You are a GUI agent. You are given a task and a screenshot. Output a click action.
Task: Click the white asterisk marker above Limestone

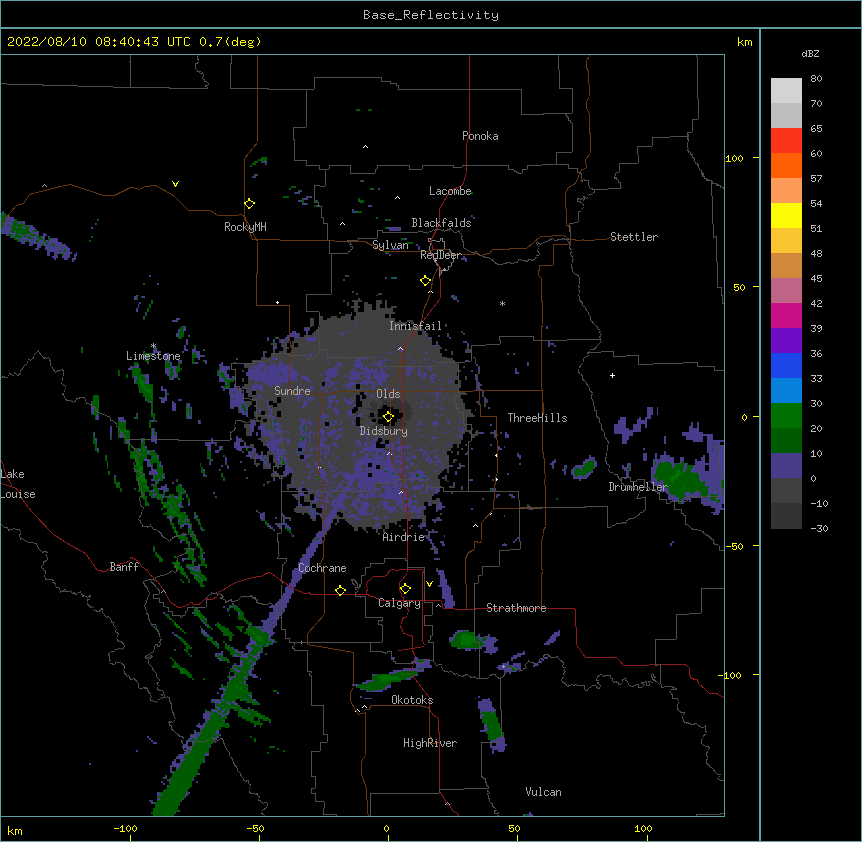click(153, 346)
